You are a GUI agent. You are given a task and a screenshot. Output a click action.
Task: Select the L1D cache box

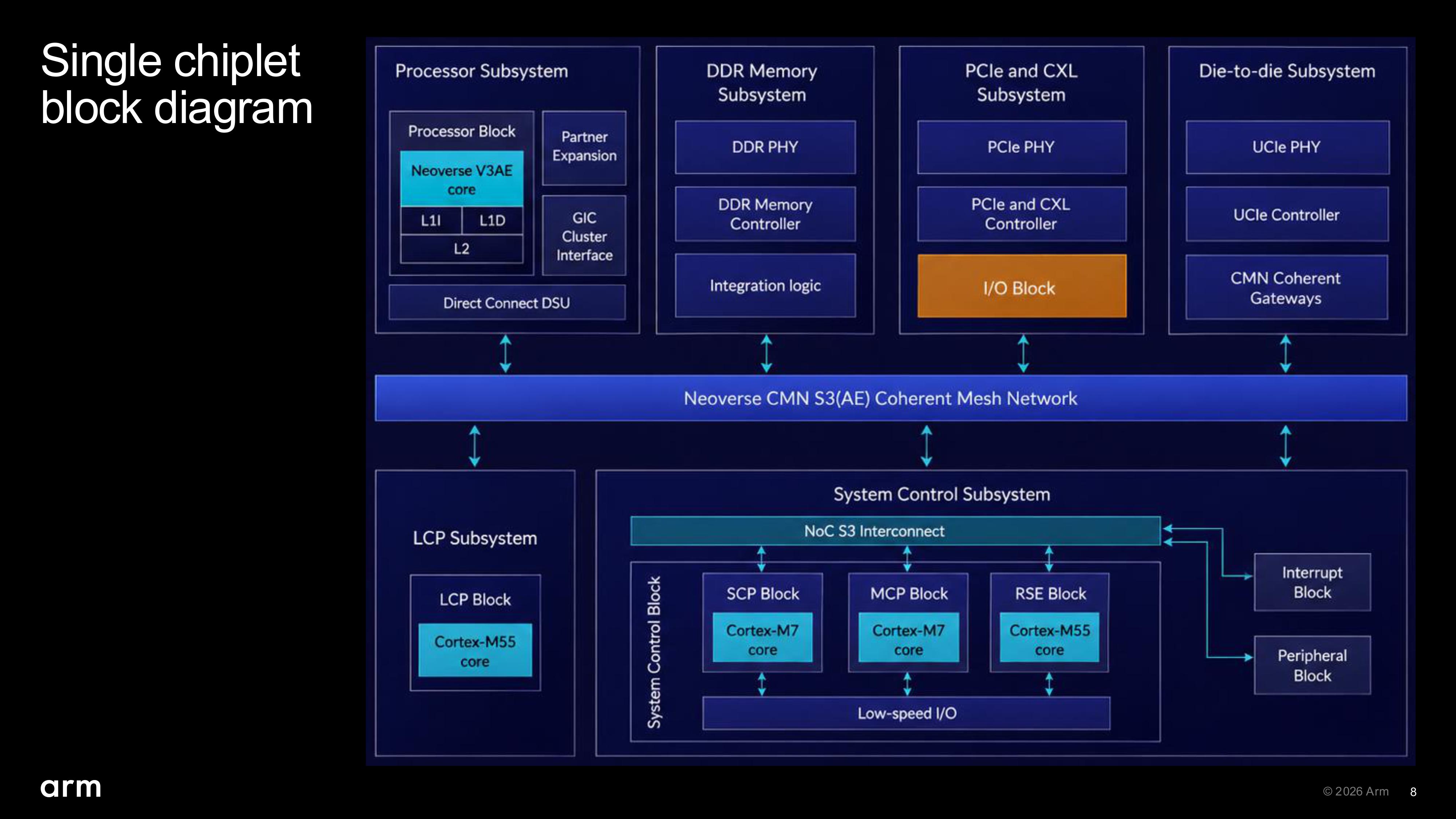[x=492, y=221]
